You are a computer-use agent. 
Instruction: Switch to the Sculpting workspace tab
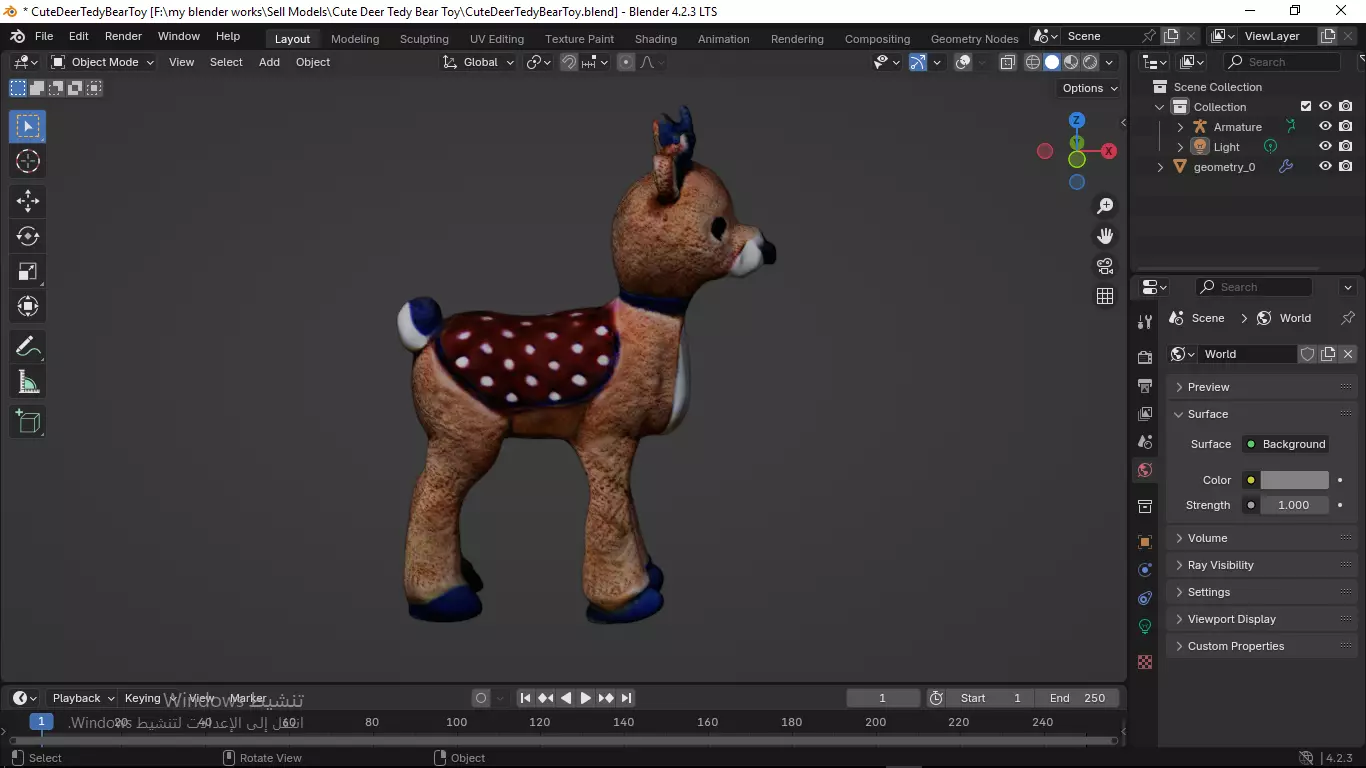pos(424,39)
